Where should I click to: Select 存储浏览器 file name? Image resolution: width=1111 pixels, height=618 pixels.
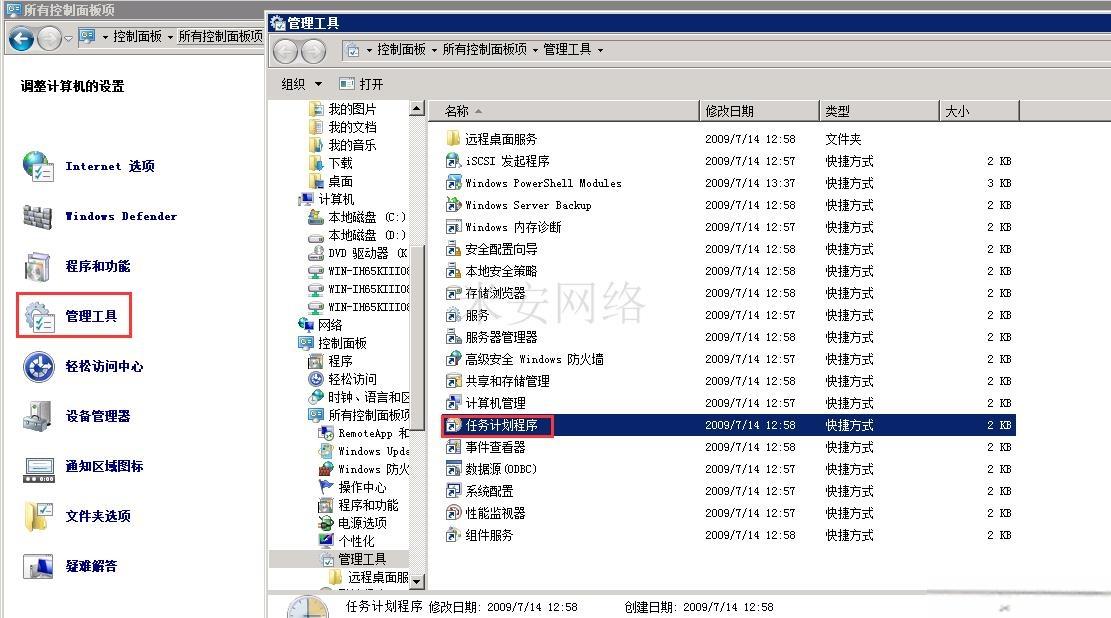pos(495,293)
